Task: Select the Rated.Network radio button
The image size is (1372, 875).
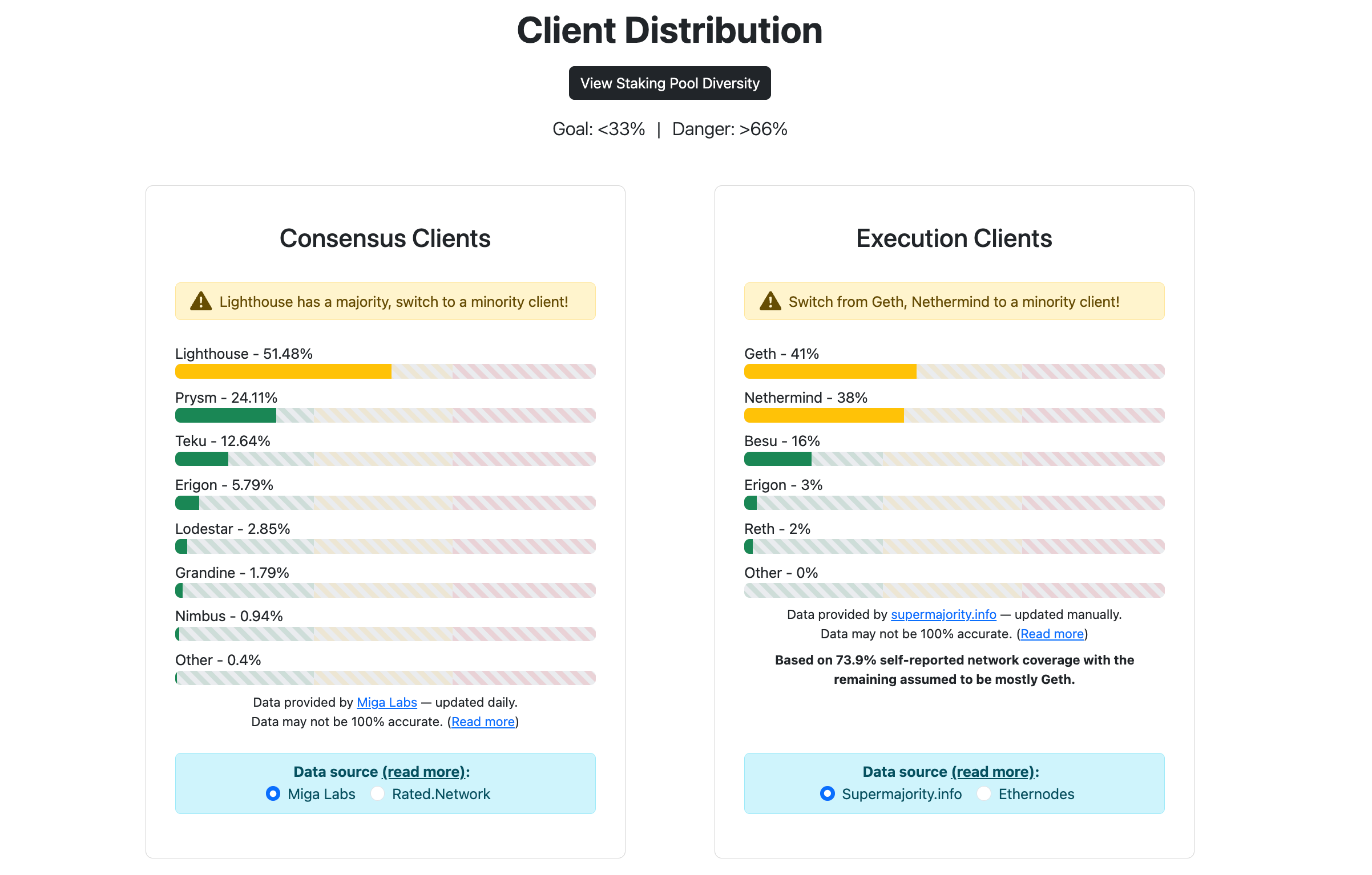Action: pos(378,793)
